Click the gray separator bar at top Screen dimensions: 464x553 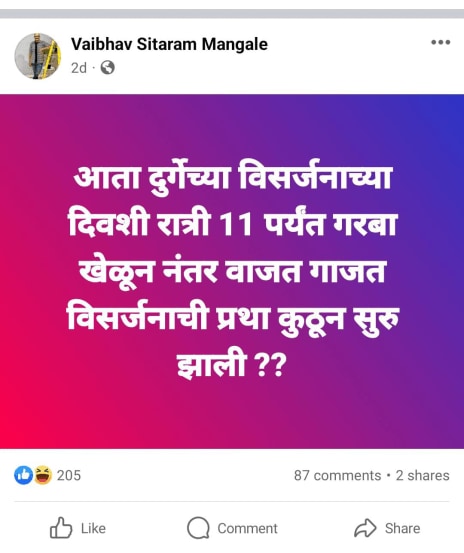[x=232, y=14]
